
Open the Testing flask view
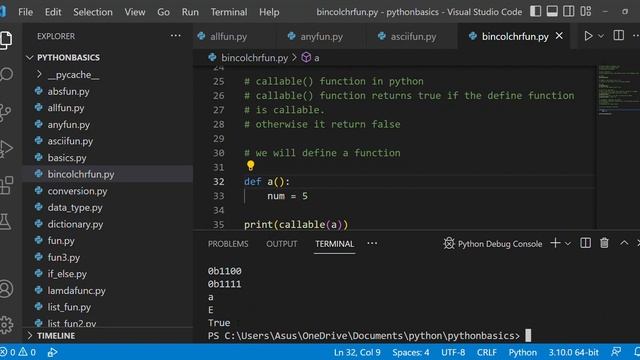5,221
